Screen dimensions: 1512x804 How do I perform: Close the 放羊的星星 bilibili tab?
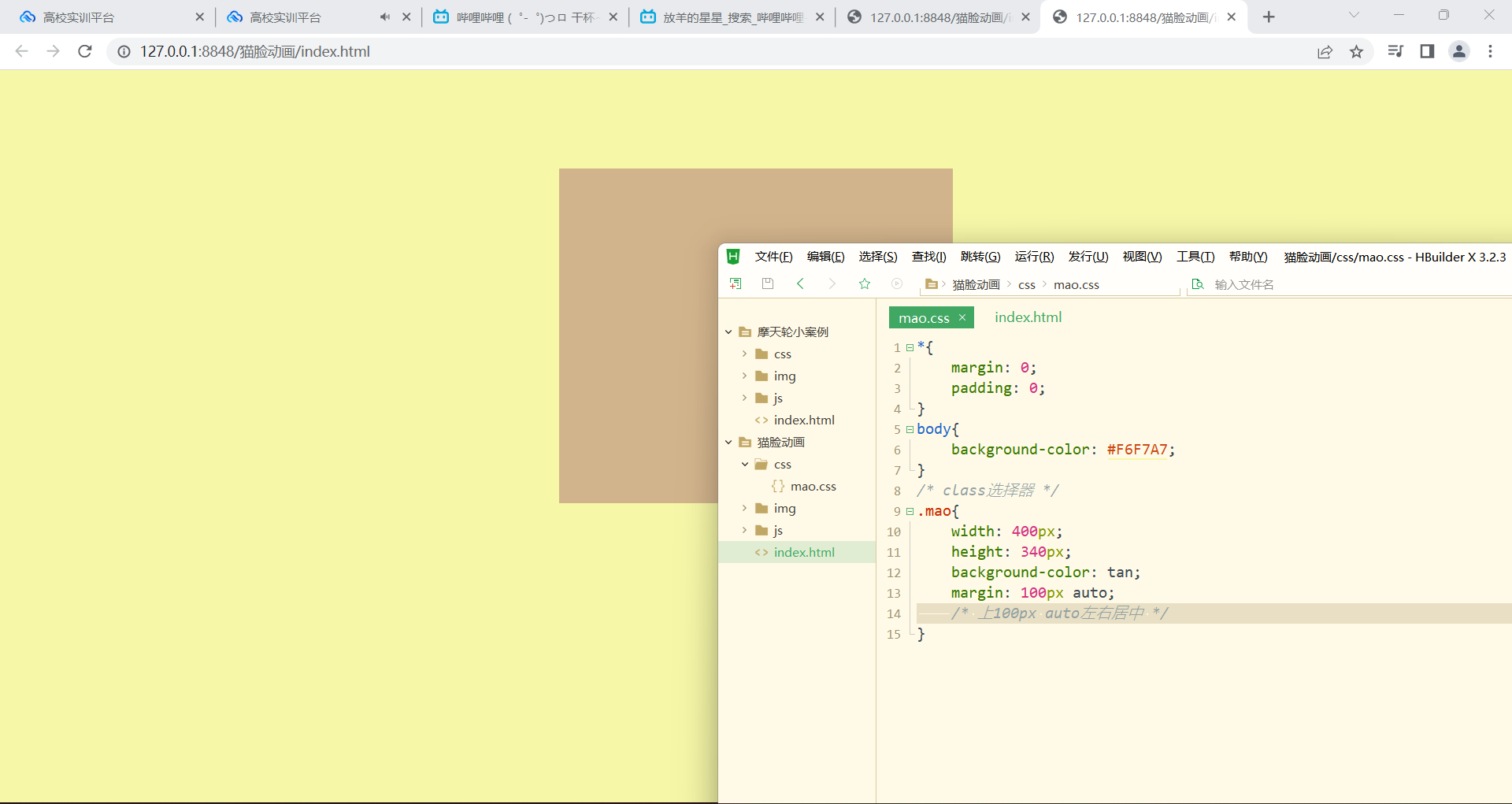(x=820, y=17)
